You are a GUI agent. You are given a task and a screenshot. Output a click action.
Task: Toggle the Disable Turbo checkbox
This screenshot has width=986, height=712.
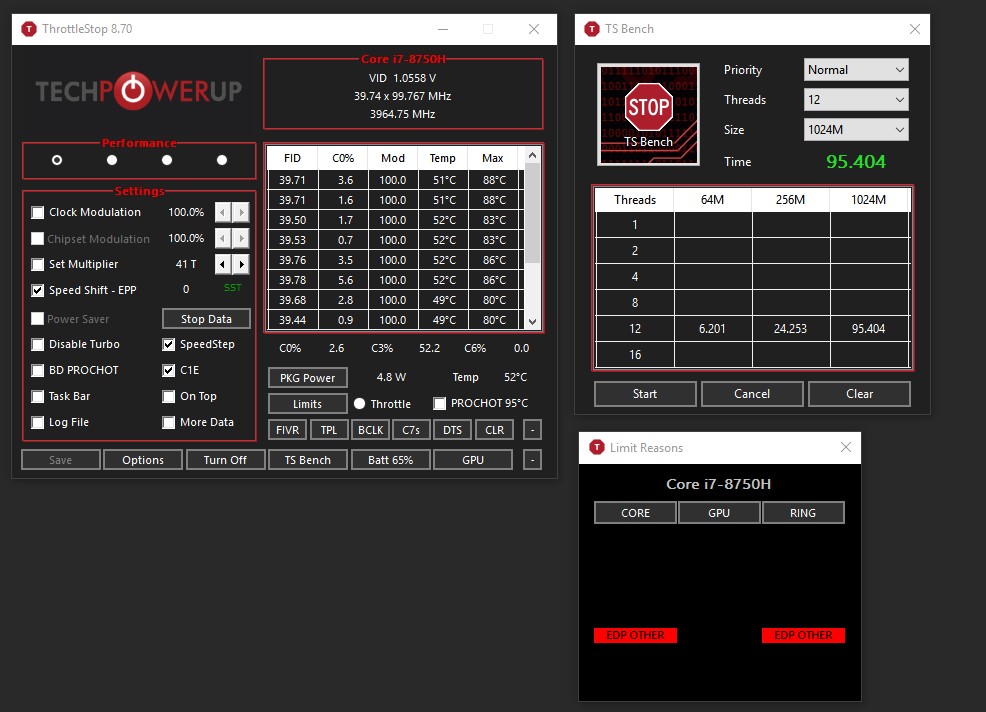[x=38, y=344]
